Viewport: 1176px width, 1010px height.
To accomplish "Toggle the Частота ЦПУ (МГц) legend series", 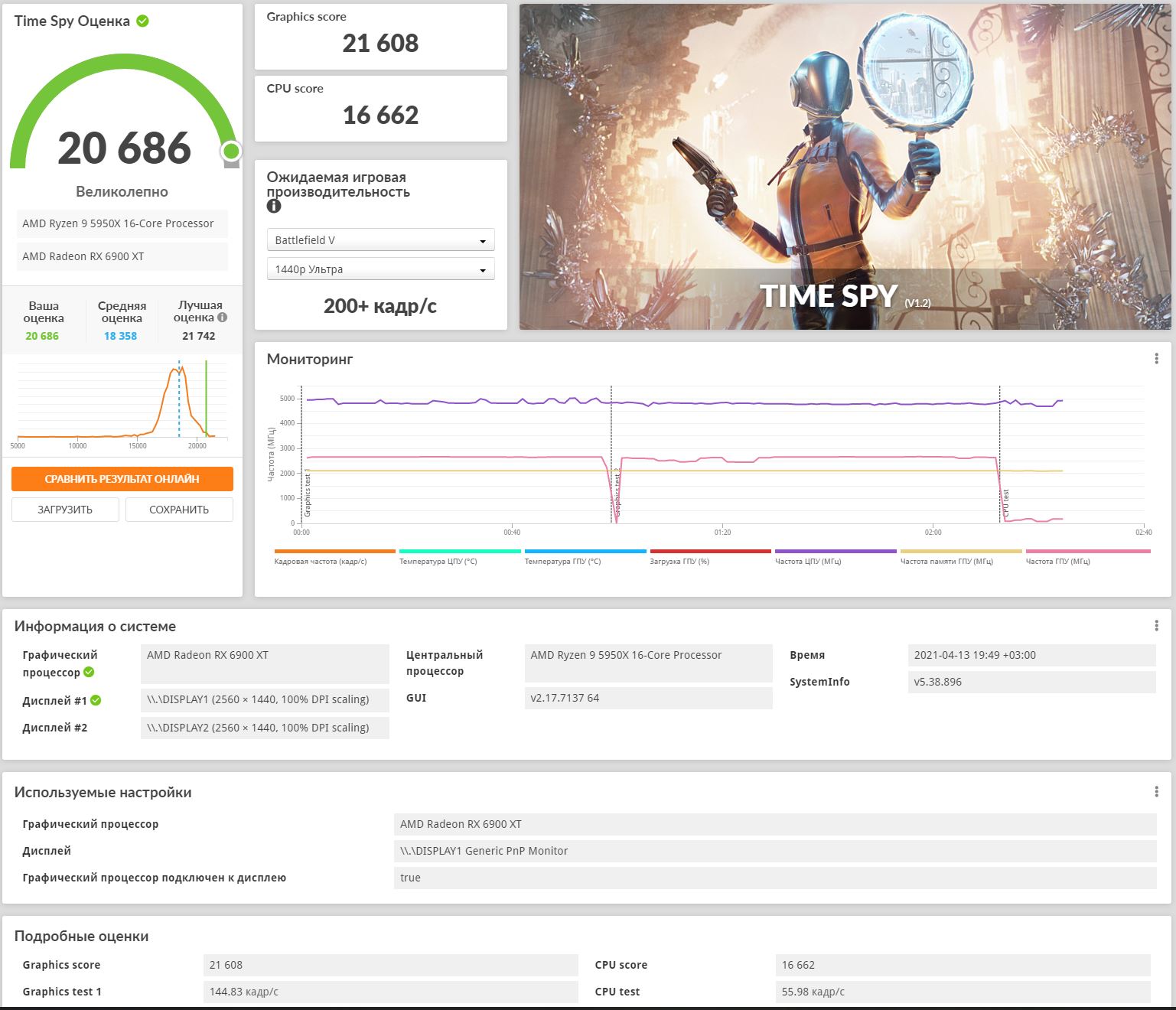I will tap(836, 556).
